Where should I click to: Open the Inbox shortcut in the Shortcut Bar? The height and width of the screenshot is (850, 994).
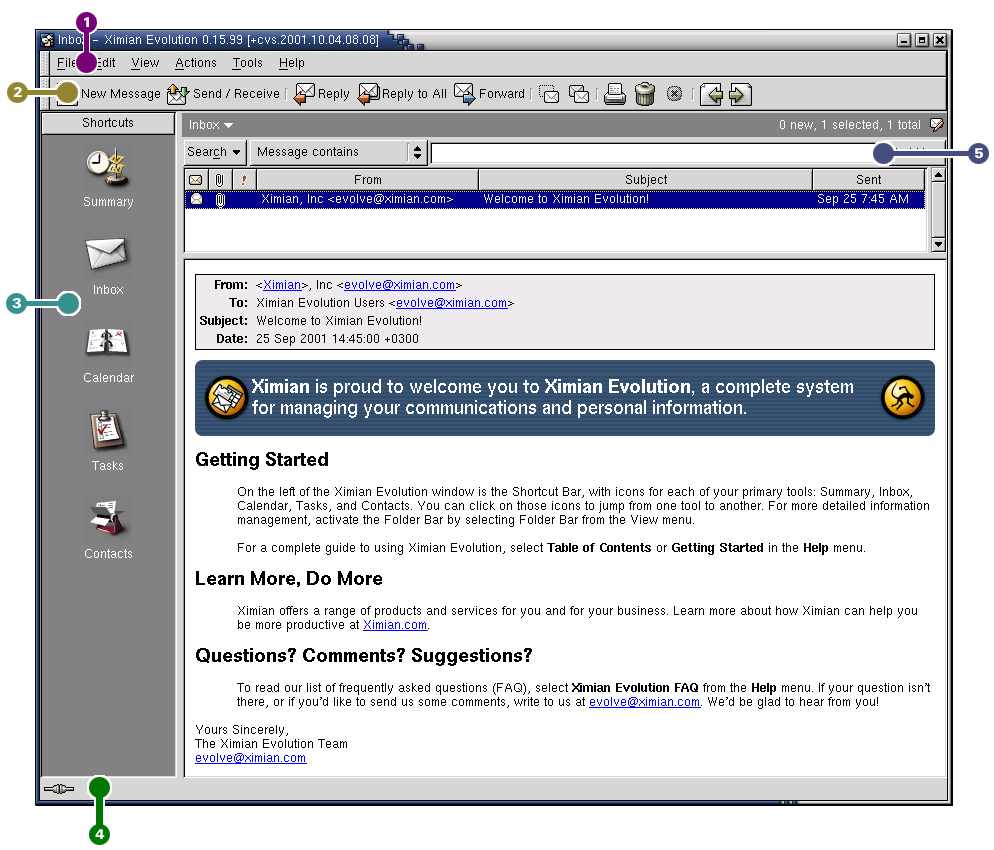click(108, 266)
